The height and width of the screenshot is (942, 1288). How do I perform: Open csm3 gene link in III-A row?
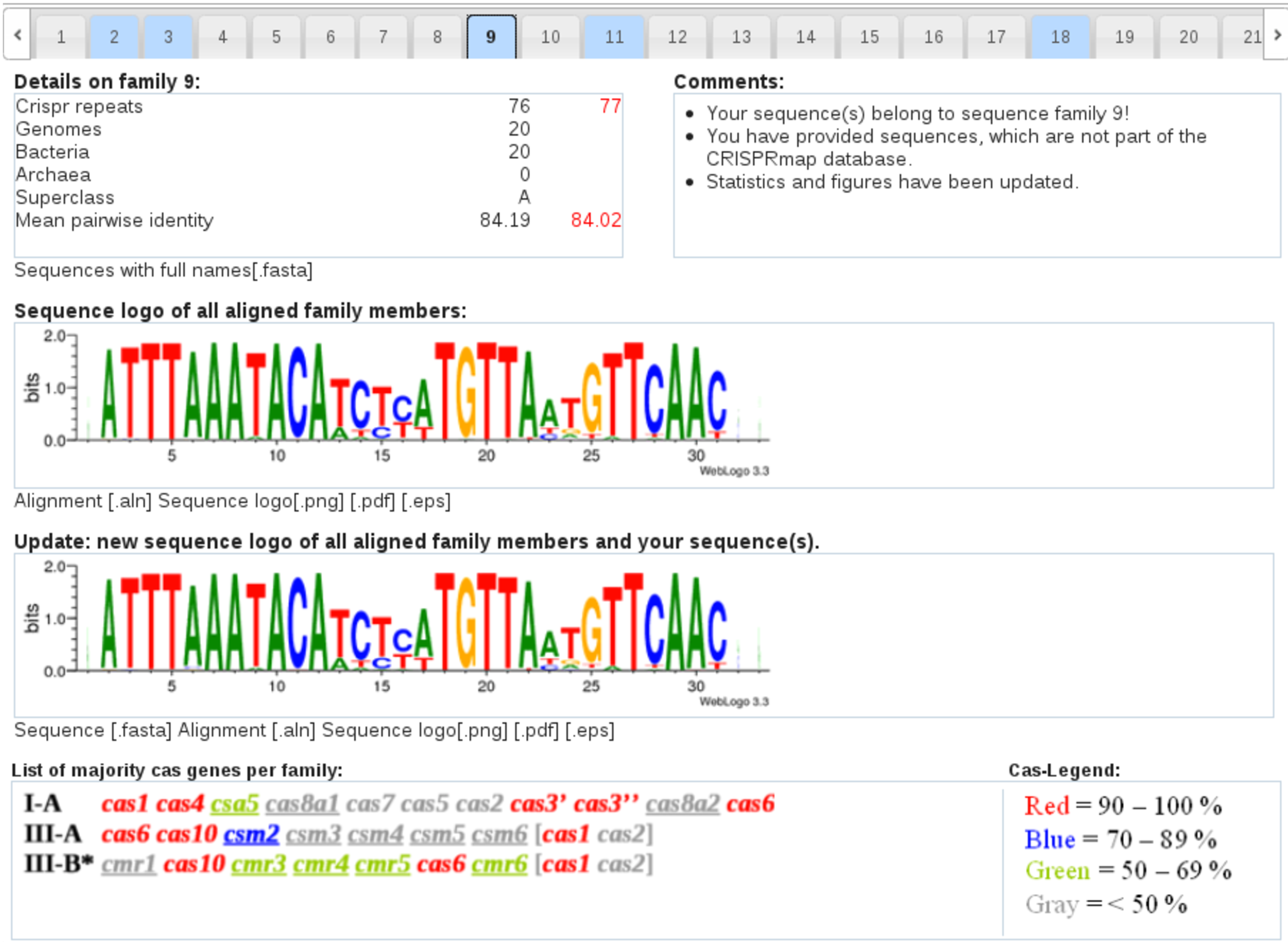[x=314, y=835]
